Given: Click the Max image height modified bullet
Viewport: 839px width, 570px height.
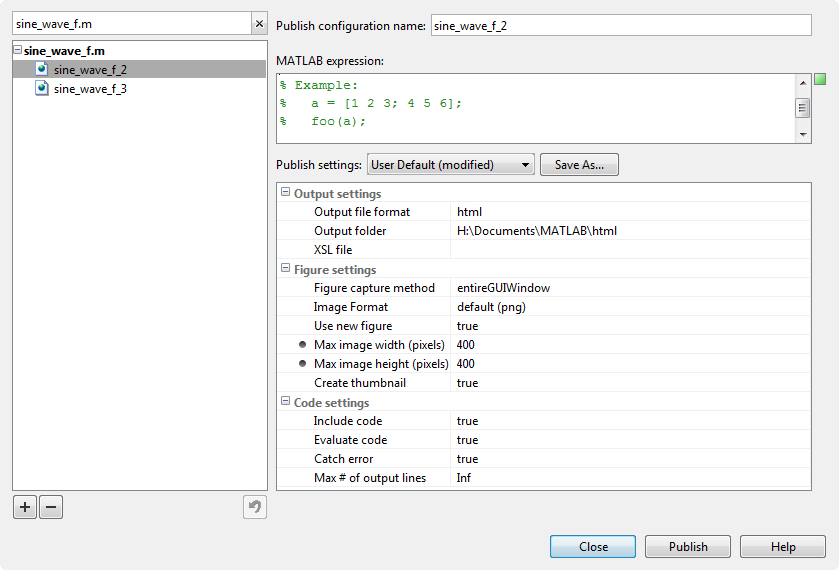Looking at the screenshot, I should [x=302, y=363].
